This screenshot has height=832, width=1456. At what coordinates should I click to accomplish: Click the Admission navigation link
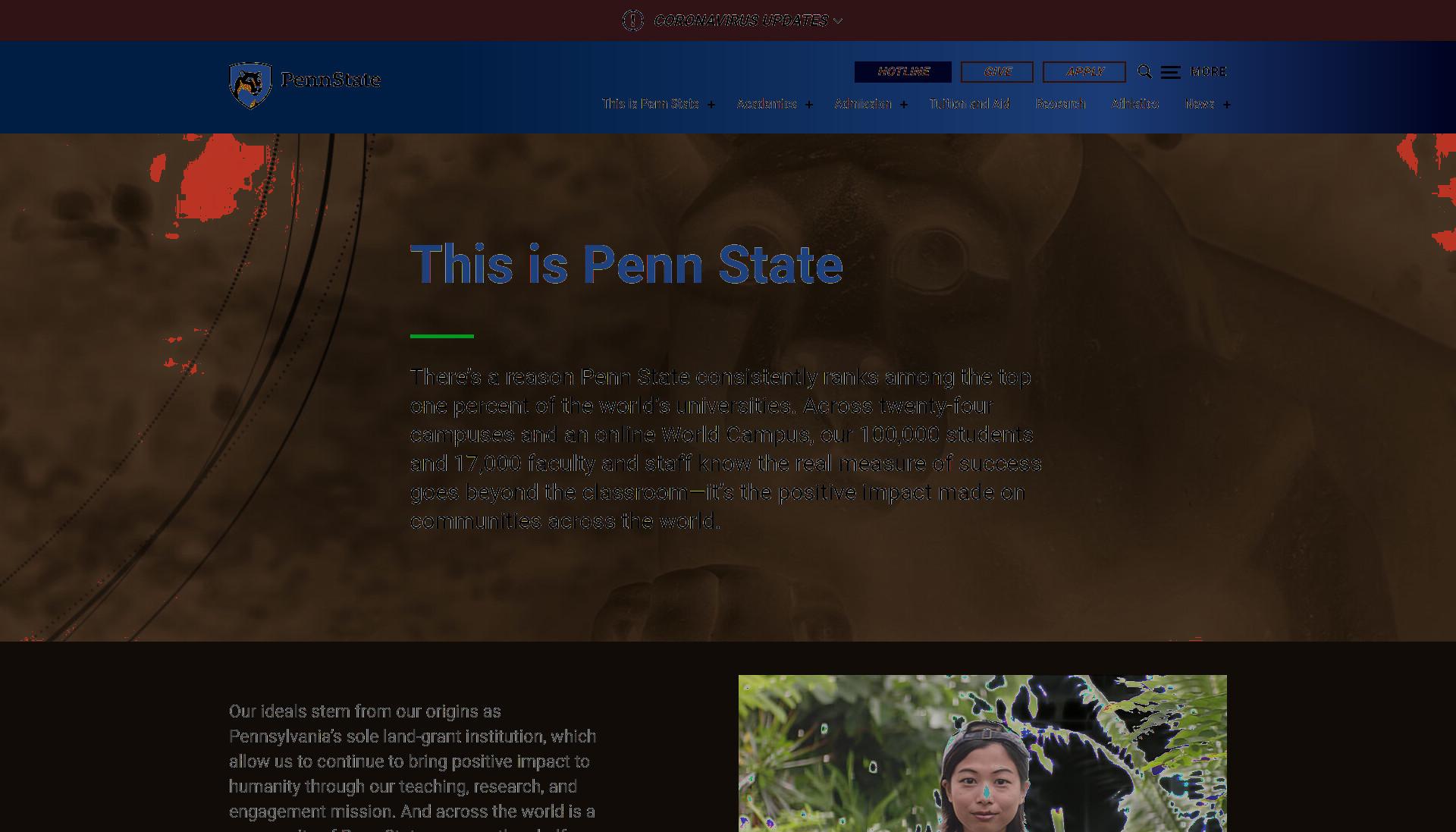pos(863,104)
